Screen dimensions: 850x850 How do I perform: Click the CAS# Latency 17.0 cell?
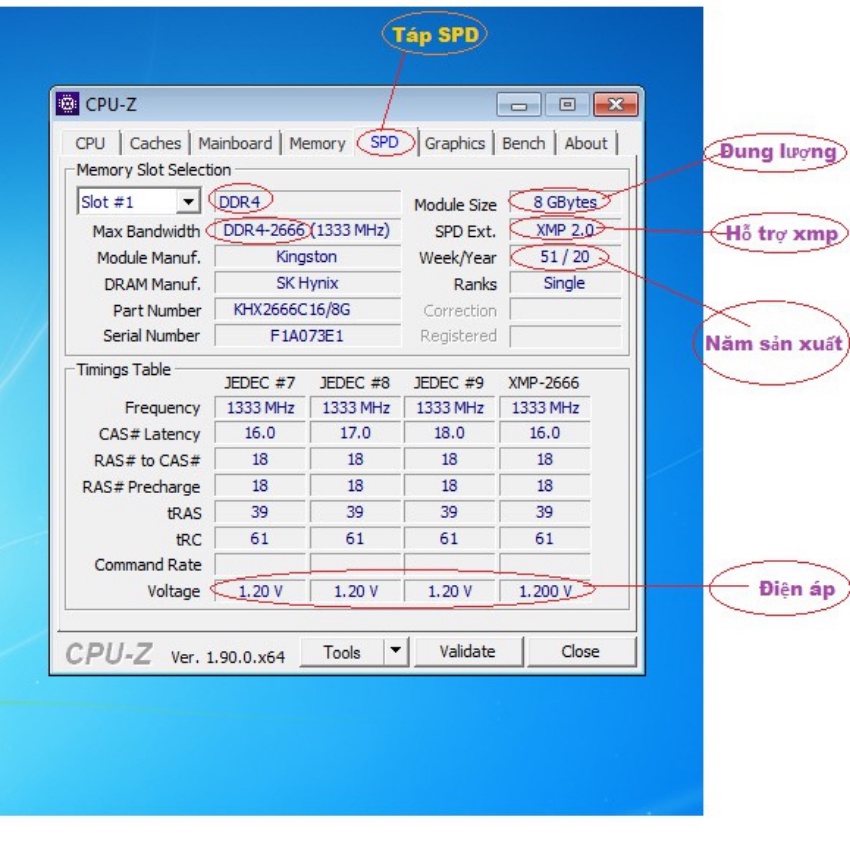355,433
